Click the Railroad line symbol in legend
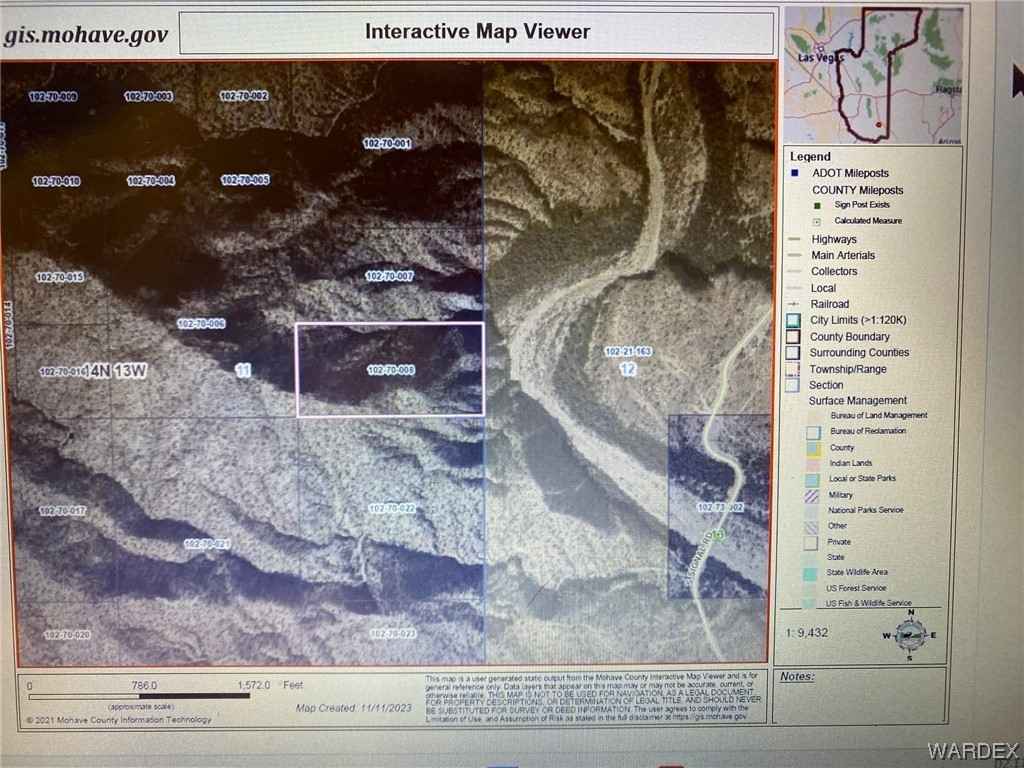 [x=794, y=304]
